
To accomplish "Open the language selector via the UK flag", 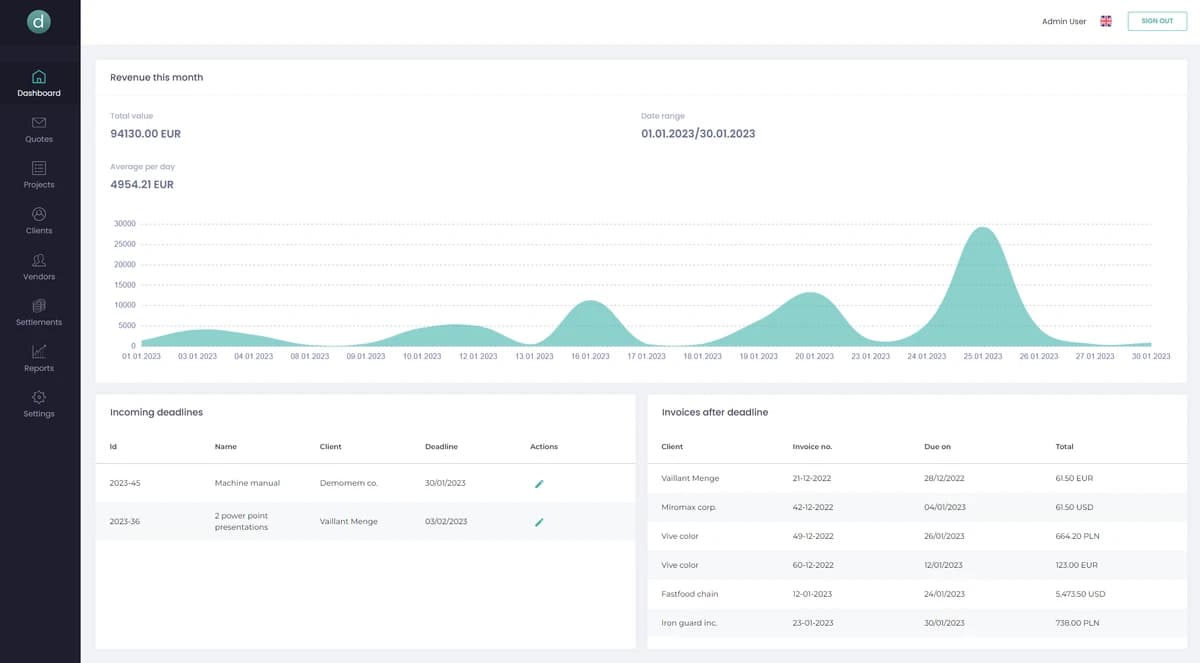I will [1105, 20].
